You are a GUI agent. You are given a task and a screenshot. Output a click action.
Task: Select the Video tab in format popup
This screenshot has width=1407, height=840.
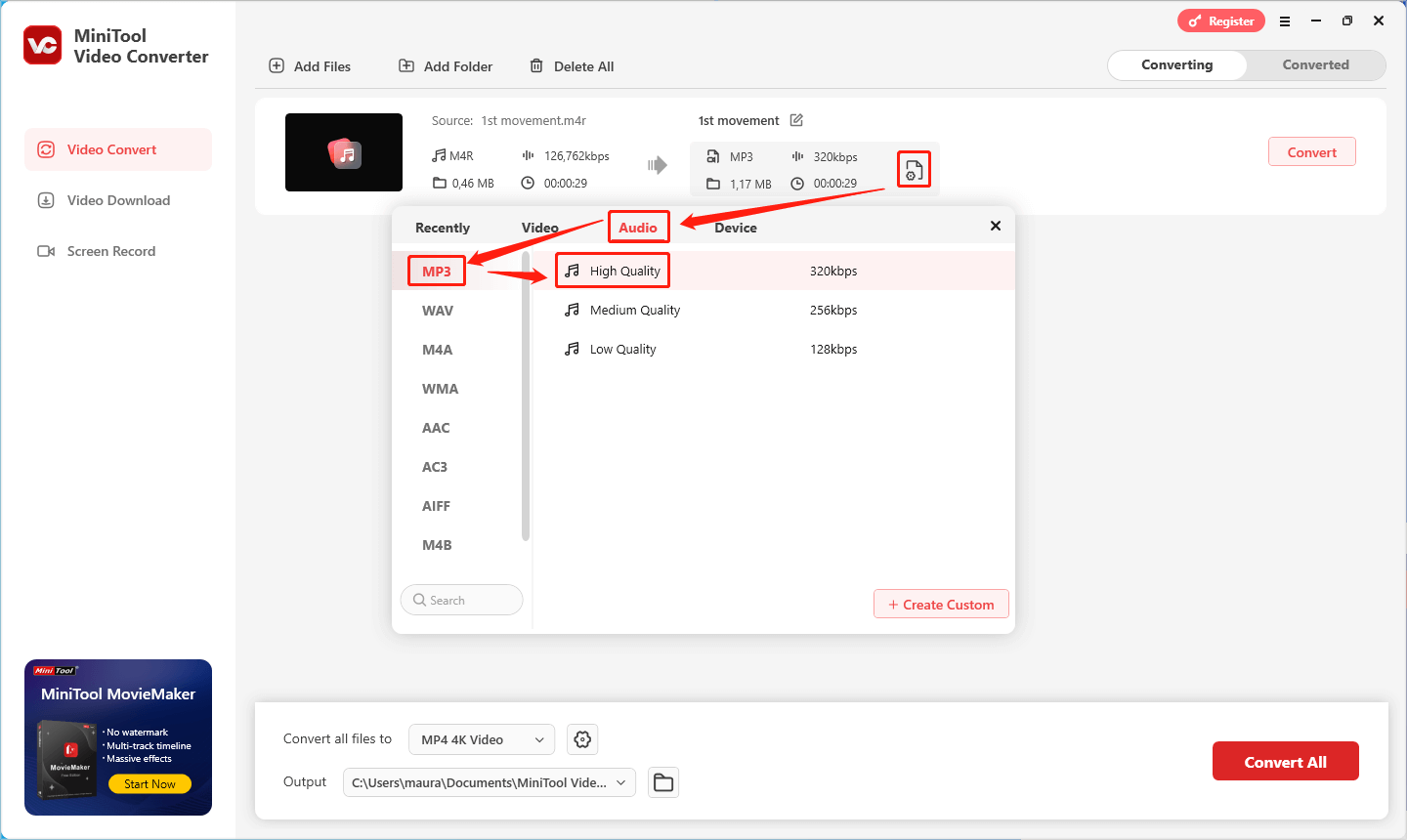(540, 228)
